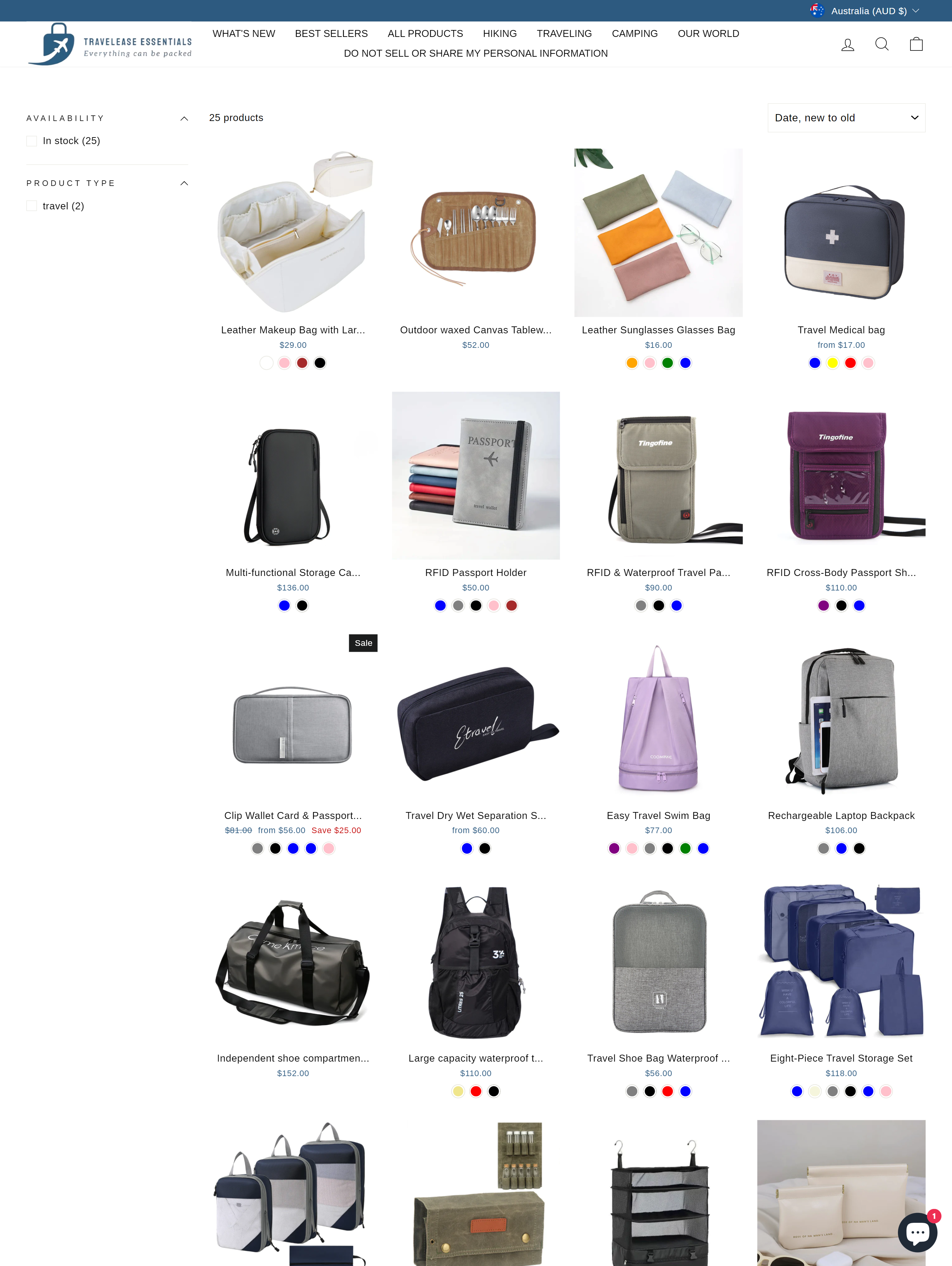This screenshot has height=1266, width=952.
Task: Select orange swatch for Leather Sunglasses Glasses Bag
Action: tap(632, 363)
